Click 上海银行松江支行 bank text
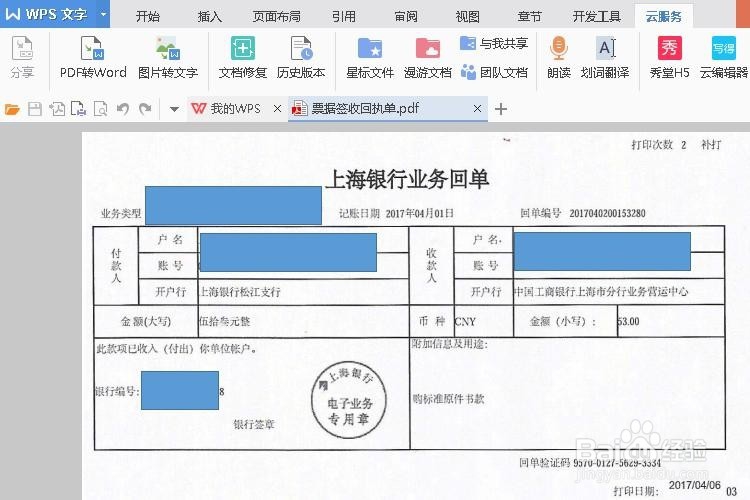The image size is (750, 500). [x=240, y=292]
